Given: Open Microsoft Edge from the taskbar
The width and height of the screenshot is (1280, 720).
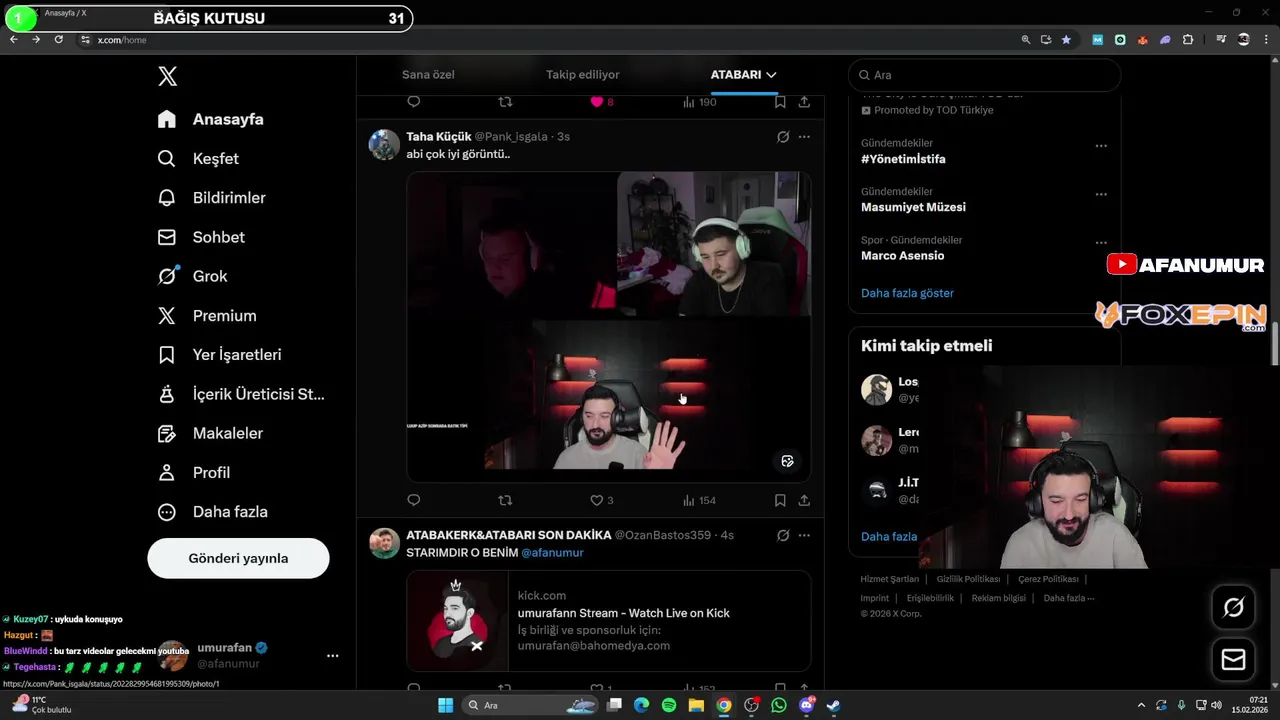Looking at the screenshot, I should 642,705.
